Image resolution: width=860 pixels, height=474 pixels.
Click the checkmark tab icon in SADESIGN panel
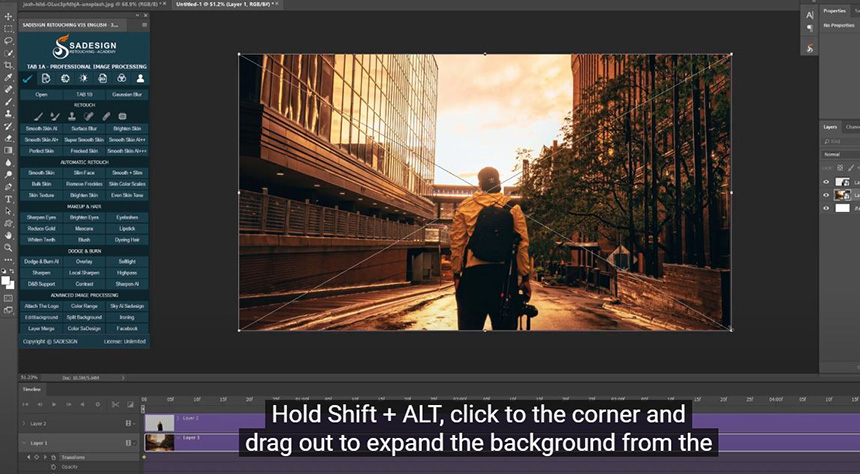tap(27, 79)
